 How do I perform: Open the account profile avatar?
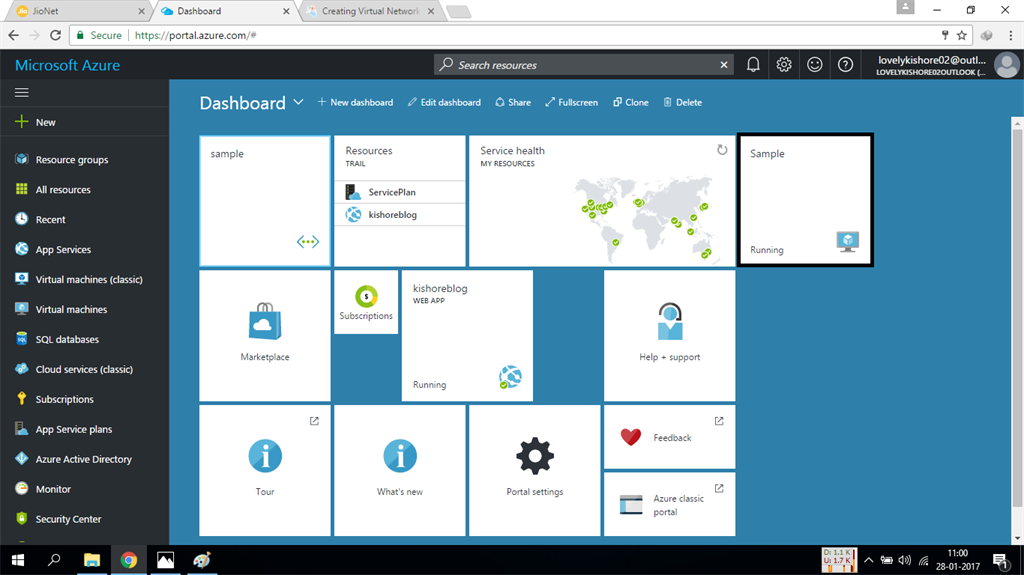[x=1006, y=65]
